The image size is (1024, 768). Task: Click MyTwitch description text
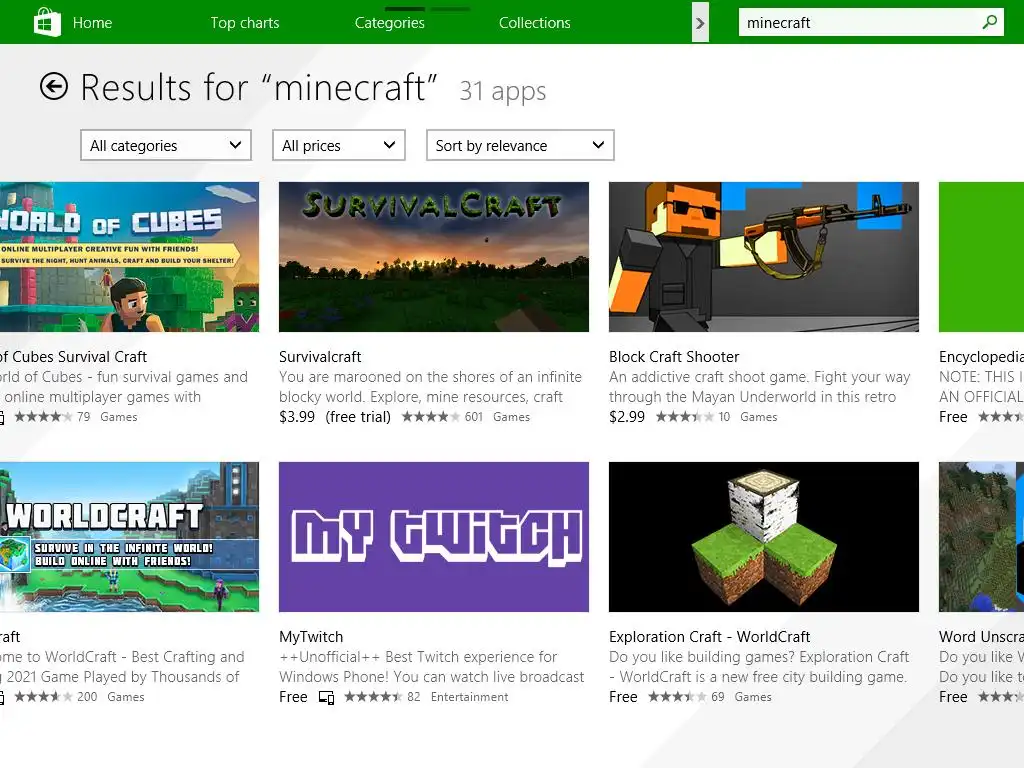[x=432, y=667]
